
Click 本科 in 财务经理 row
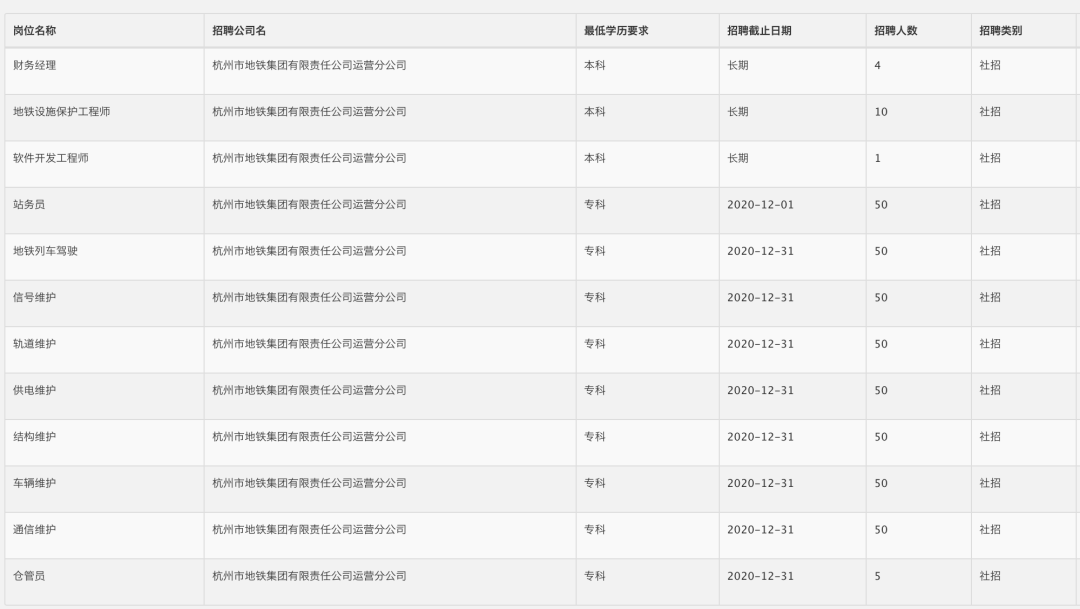point(594,65)
